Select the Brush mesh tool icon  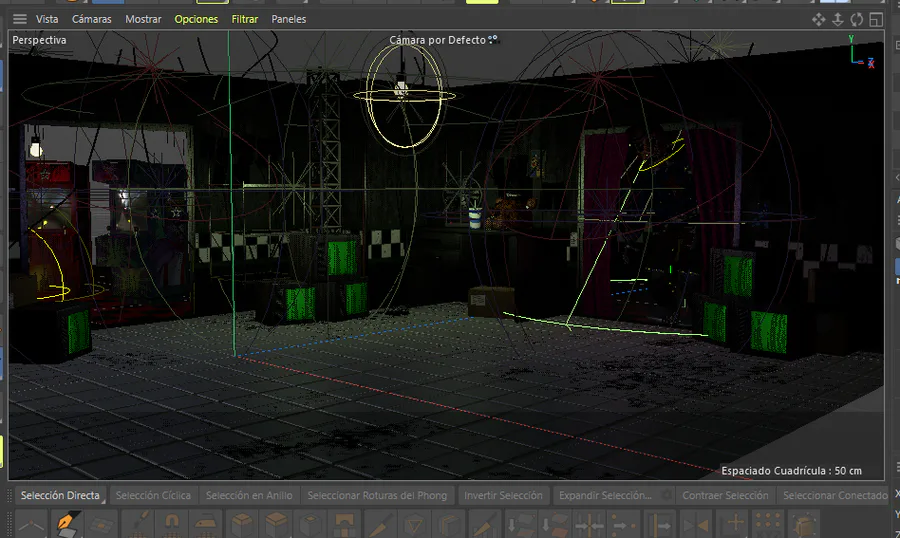pyautogui.click(x=138, y=524)
